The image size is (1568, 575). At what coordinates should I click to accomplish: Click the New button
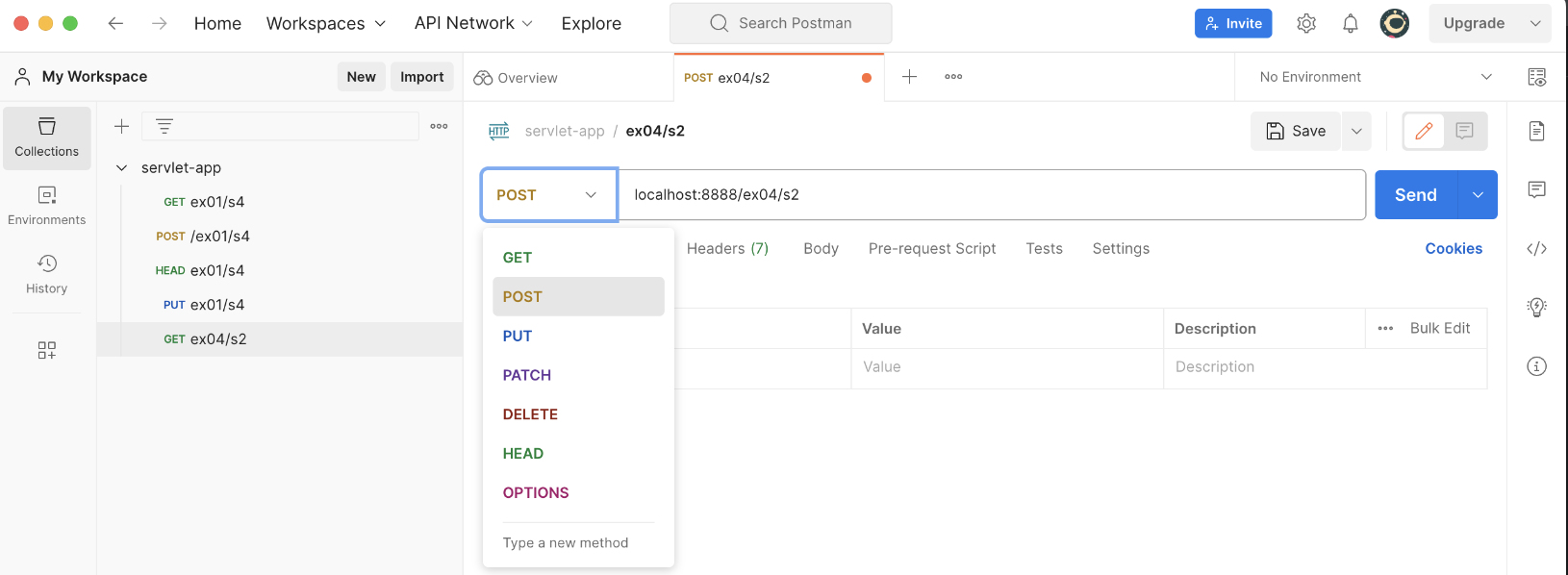[361, 77]
